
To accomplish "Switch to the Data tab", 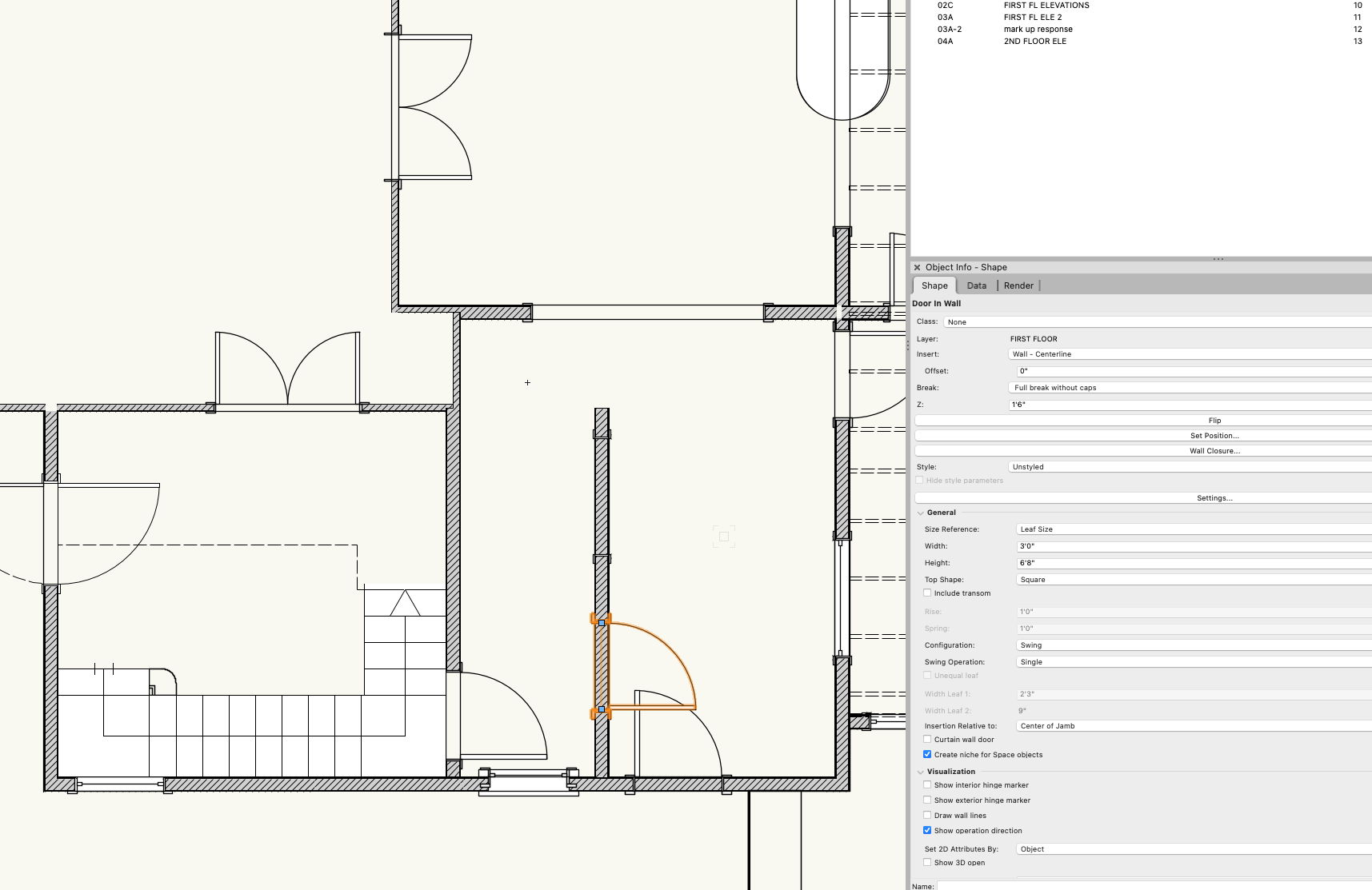I will [976, 285].
